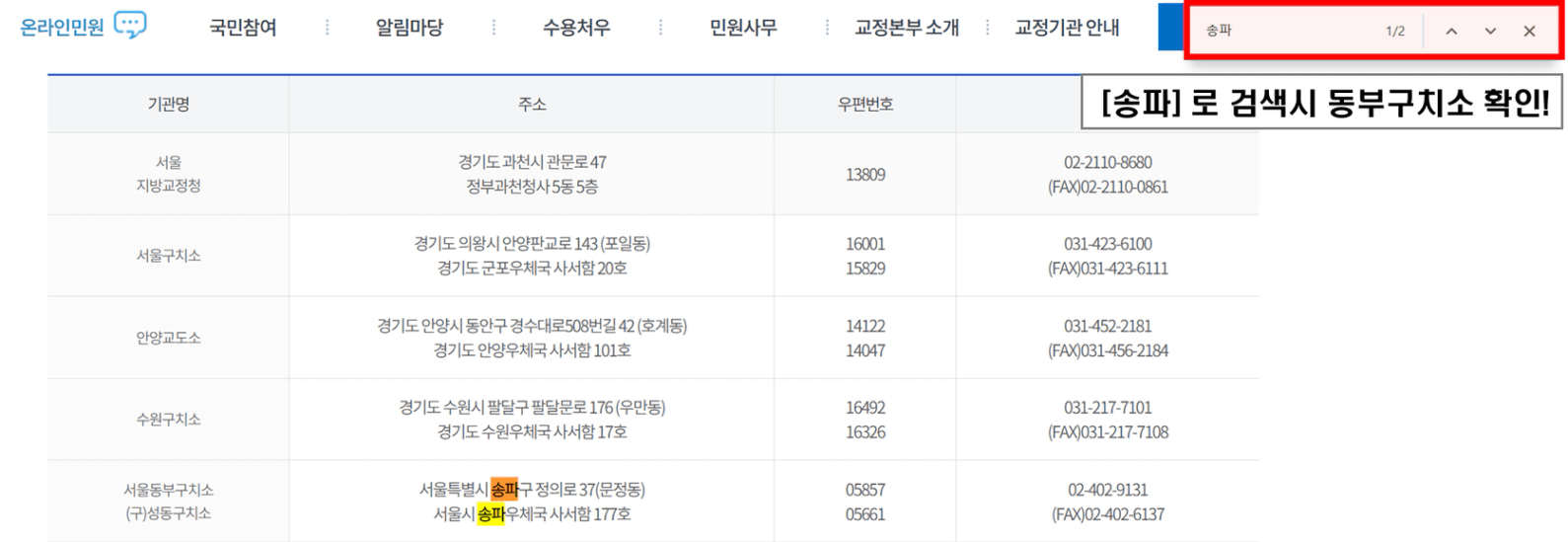Screen dimensions: 1568x542
Task: Click the 주소 column header
Action: 532,104
